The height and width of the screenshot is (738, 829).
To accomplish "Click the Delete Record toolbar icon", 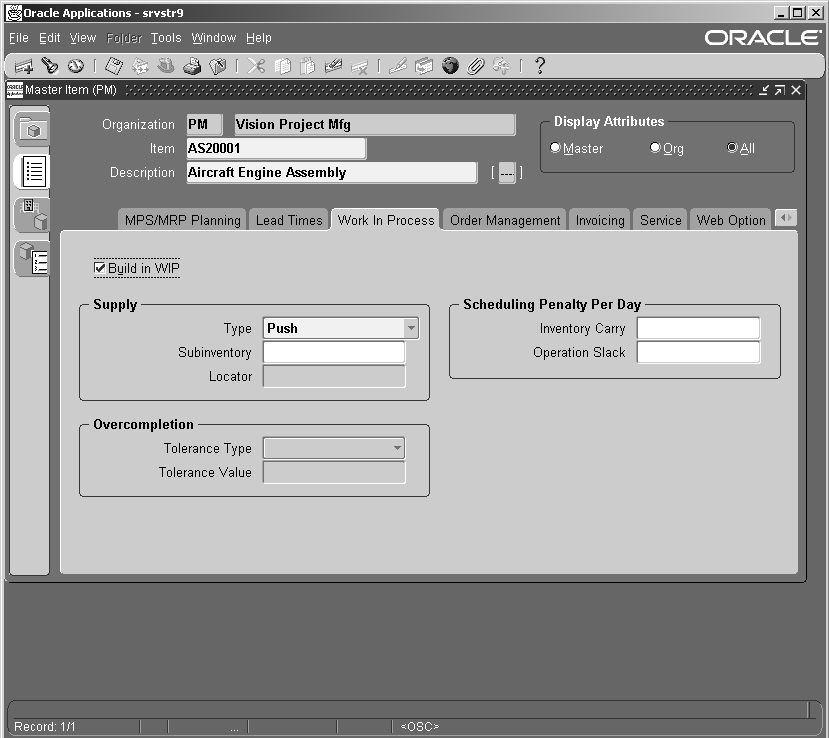I will [360, 66].
